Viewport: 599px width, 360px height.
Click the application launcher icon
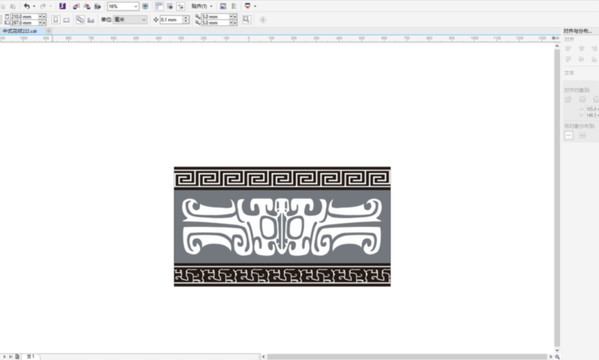coord(247,6)
